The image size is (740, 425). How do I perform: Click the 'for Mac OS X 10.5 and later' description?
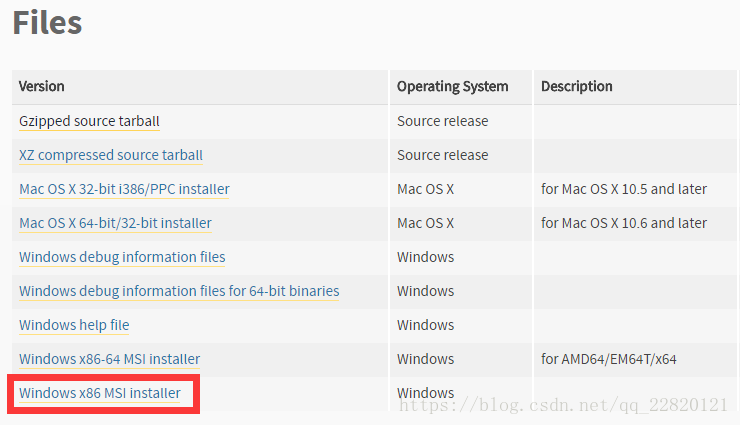(624, 189)
